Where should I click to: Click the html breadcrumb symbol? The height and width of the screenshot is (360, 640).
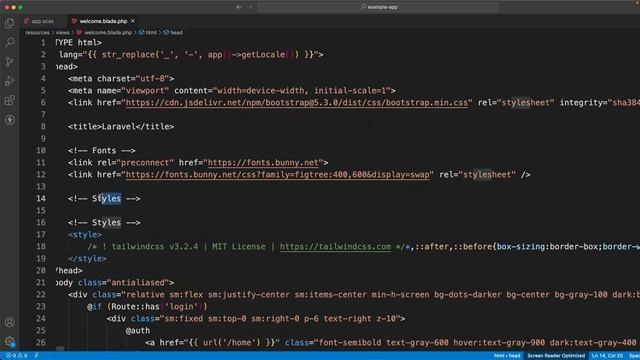pyautogui.click(x=148, y=33)
